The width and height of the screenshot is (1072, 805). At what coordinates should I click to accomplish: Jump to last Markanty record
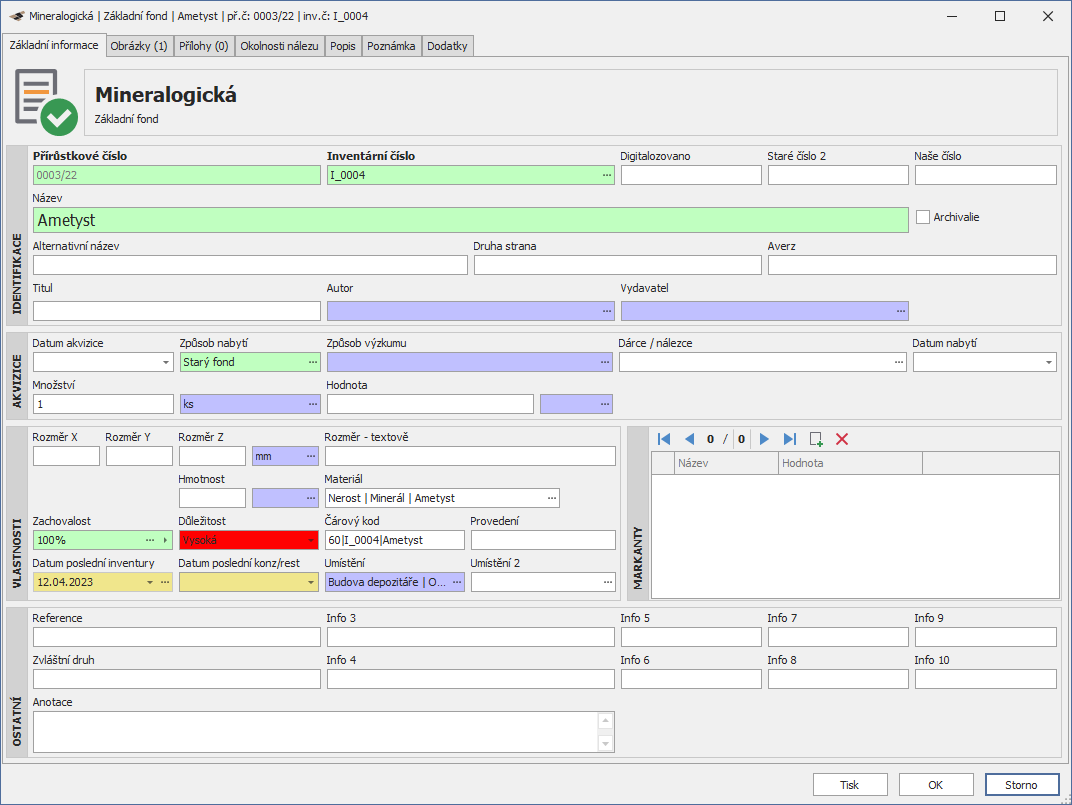790,439
